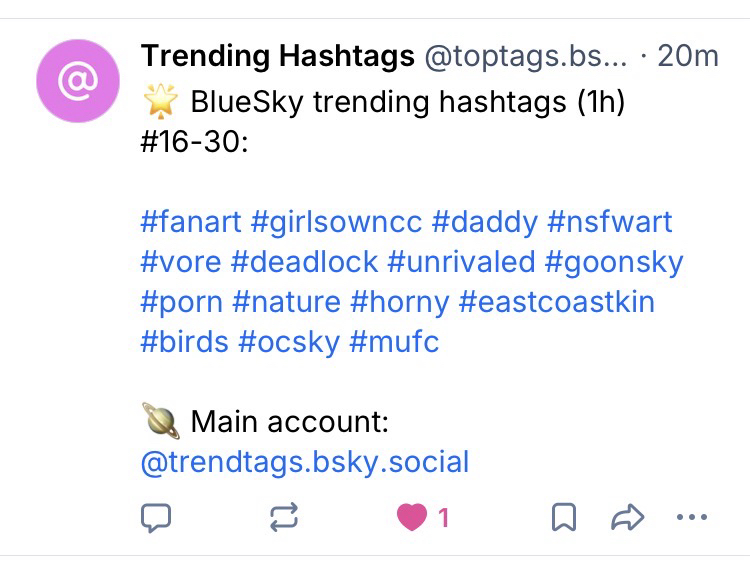Open the Trending Hashtags profile avatar
The image size is (750, 563).
(x=76, y=83)
